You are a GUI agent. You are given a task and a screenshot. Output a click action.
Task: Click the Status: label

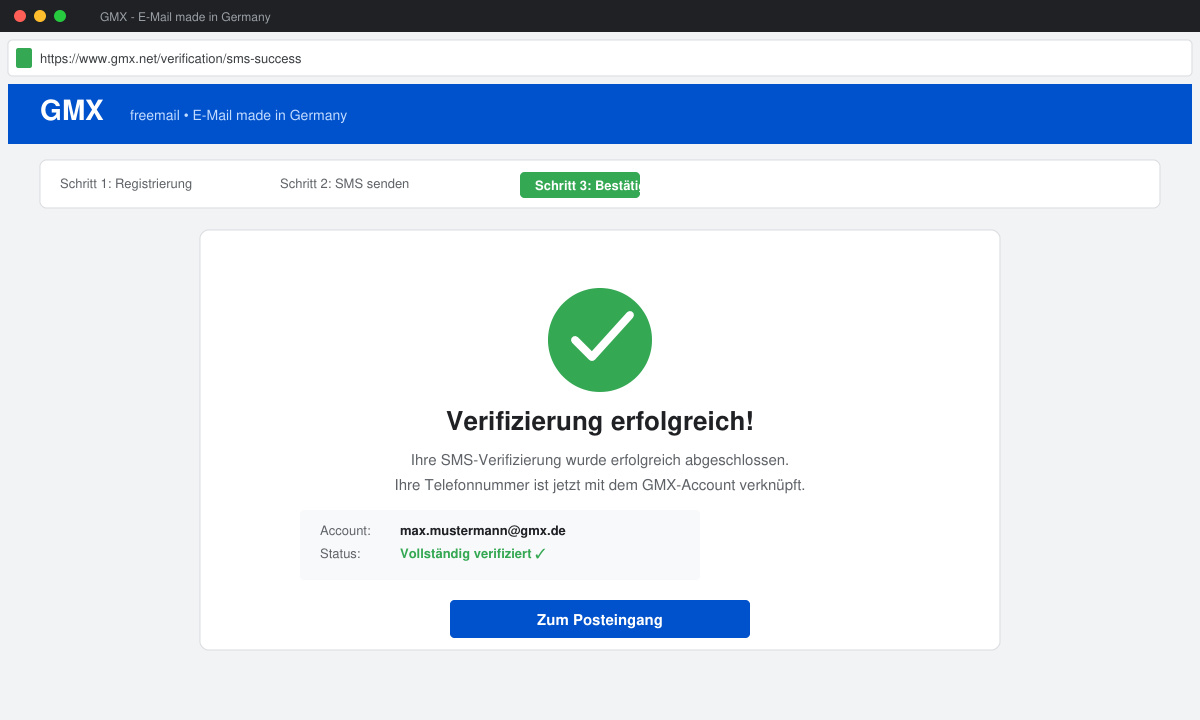coord(340,553)
